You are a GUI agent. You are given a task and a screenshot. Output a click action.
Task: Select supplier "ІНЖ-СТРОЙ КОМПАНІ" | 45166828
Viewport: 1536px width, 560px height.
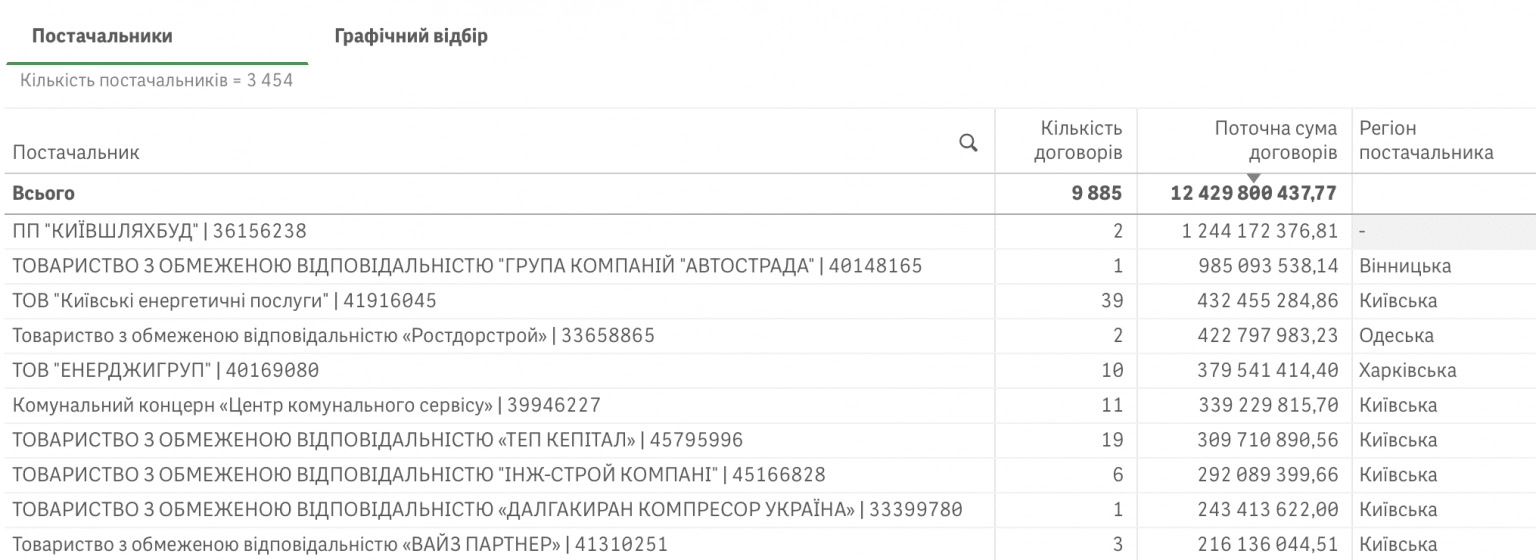coord(418,476)
